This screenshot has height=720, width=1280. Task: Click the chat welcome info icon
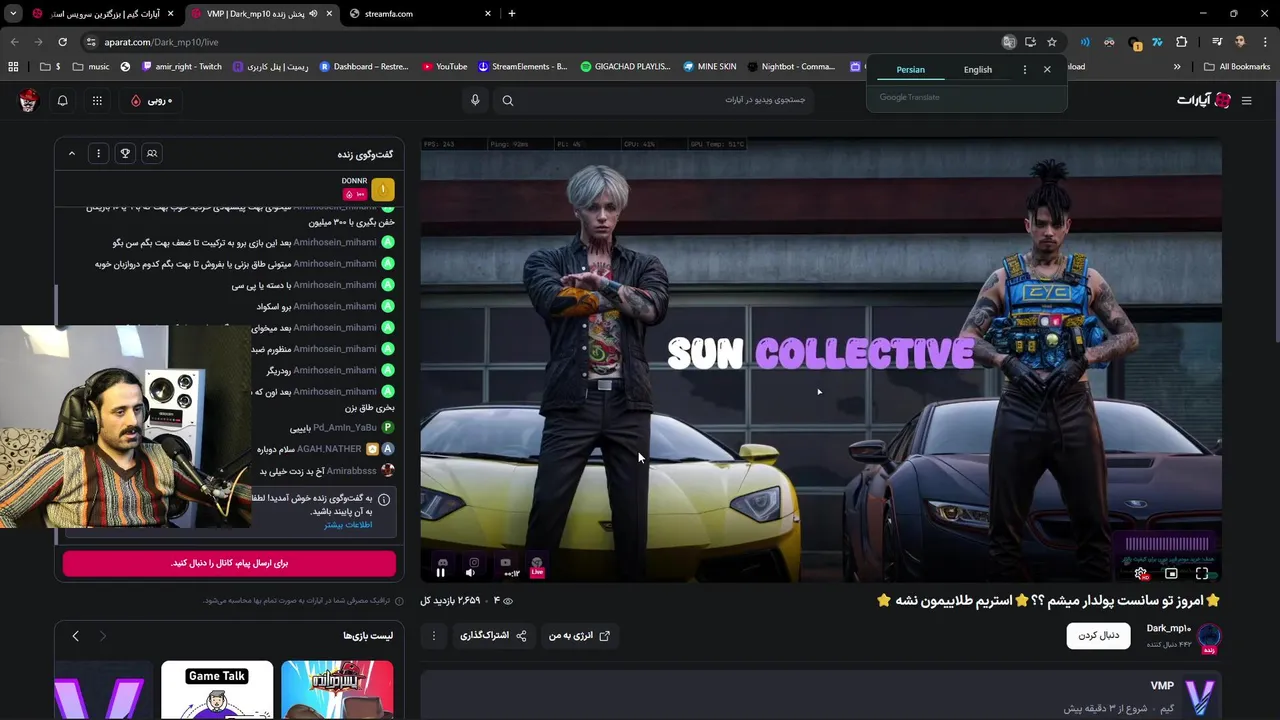(x=384, y=499)
